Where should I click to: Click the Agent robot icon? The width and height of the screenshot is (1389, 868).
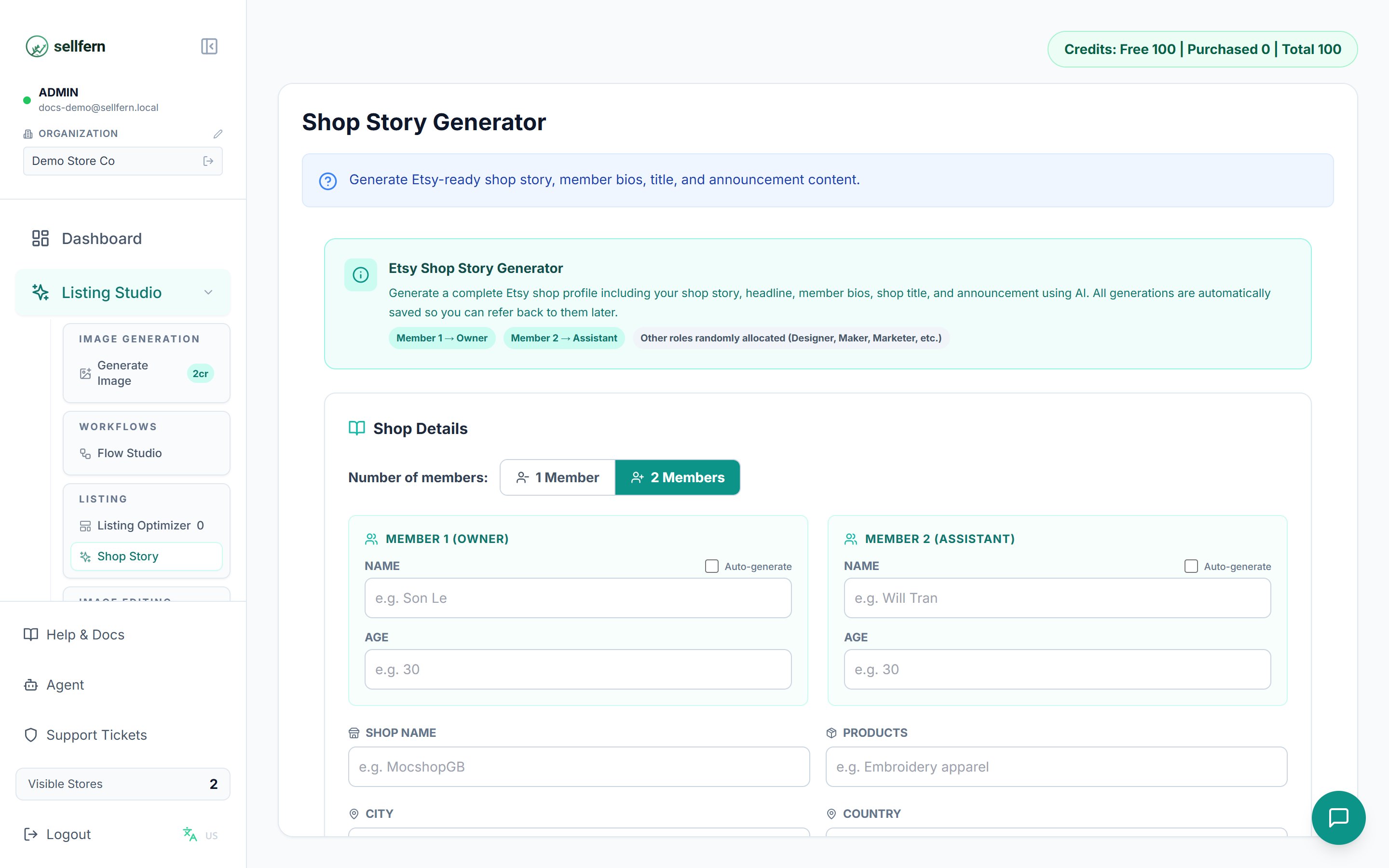(30, 685)
